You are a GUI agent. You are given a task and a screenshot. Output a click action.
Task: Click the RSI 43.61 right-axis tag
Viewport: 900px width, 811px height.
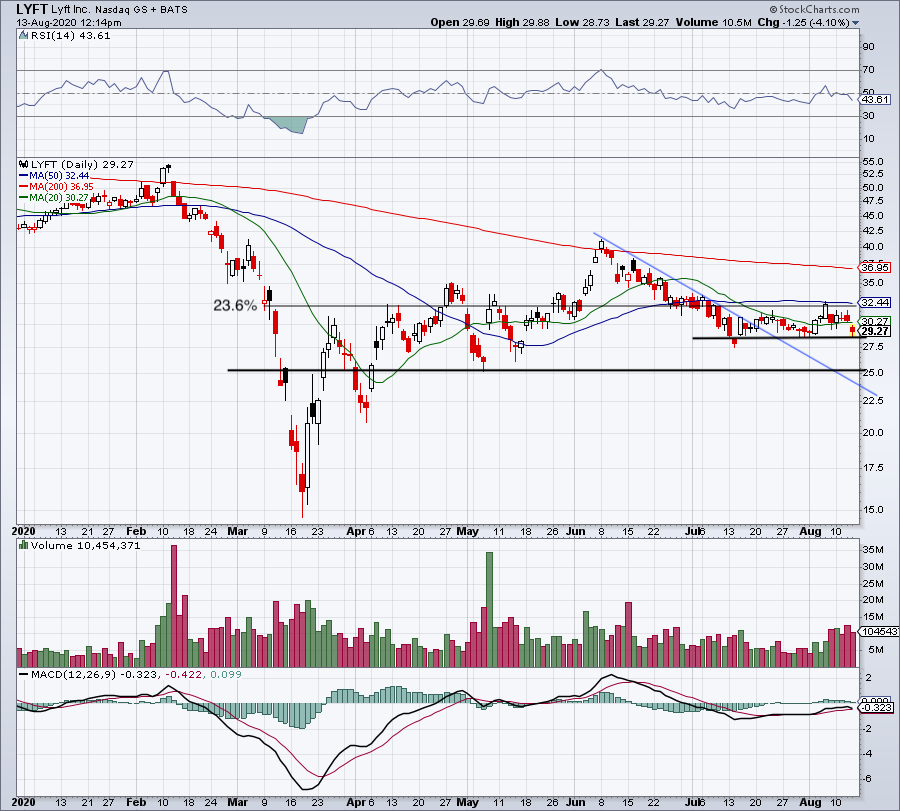coord(875,99)
